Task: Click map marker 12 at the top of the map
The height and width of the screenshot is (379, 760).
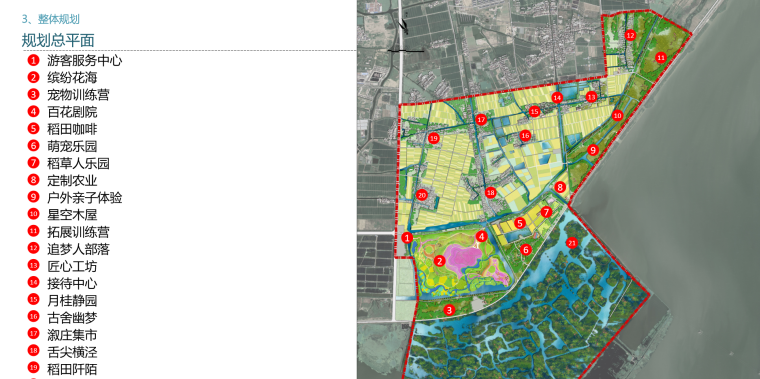Action: tap(630, 35)
